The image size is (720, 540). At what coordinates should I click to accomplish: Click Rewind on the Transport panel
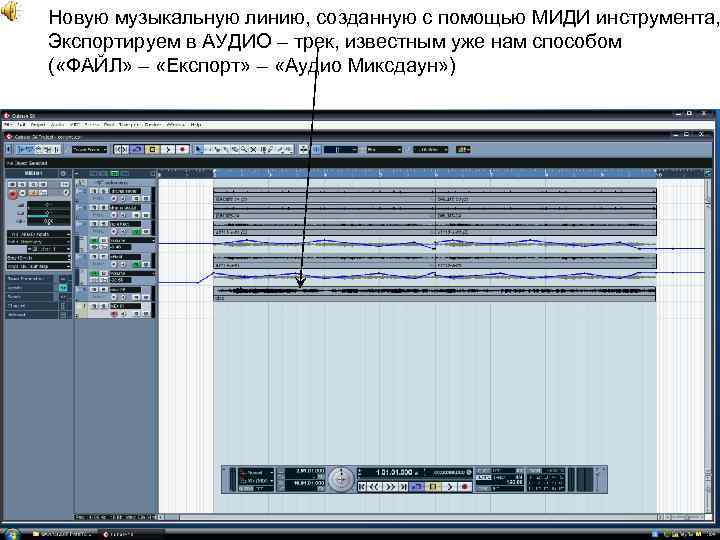(x=375, y=486)
